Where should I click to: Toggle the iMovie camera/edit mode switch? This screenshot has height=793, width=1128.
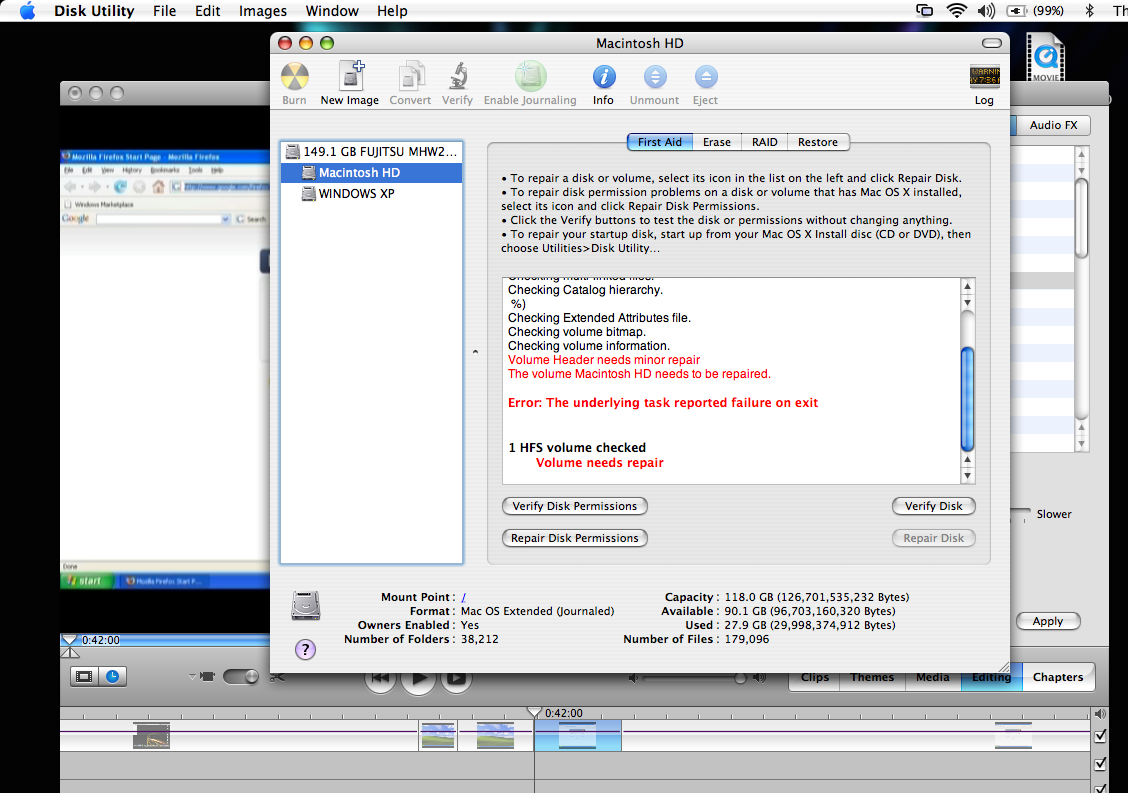(241, 676)
